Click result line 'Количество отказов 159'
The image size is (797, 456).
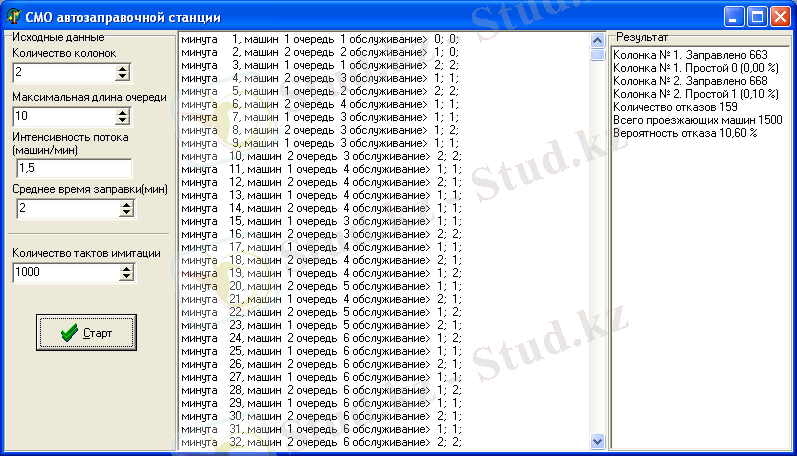click(676, 107)
